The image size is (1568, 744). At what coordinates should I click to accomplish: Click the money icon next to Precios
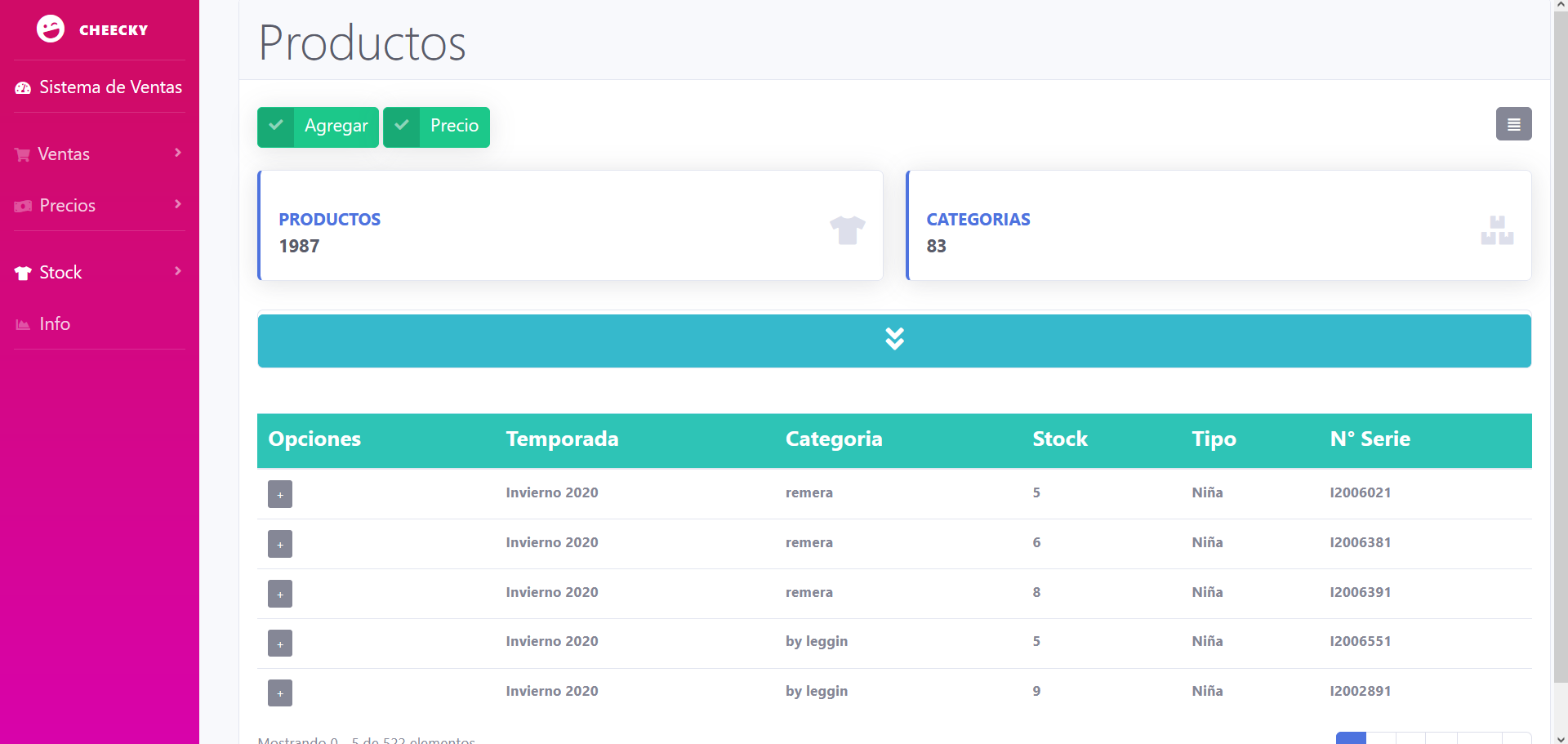(x=22, y=205)
